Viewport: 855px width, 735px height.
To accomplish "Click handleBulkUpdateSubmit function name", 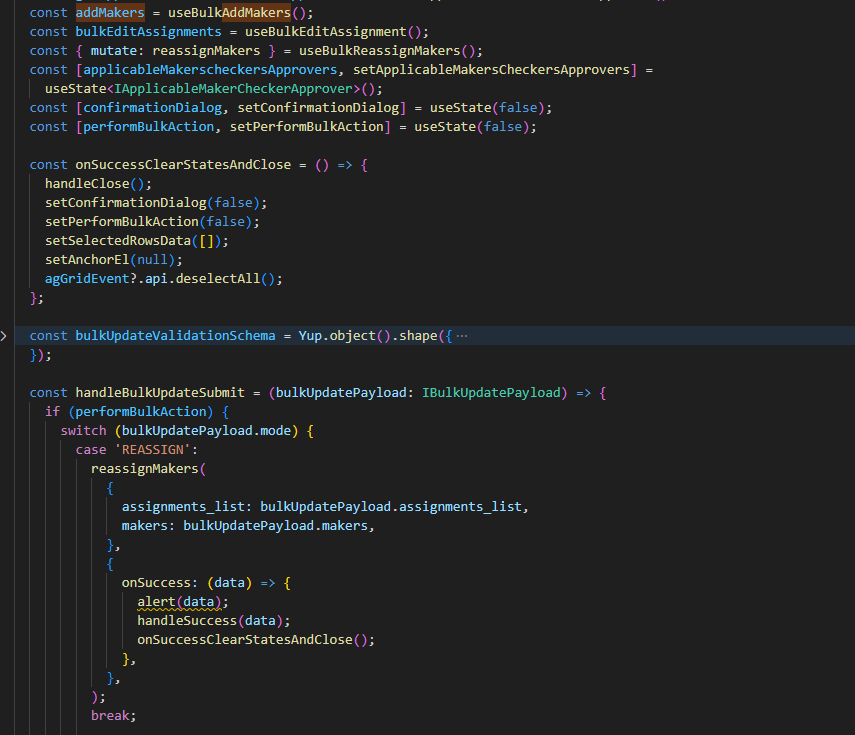I will [x=160, y=393].
